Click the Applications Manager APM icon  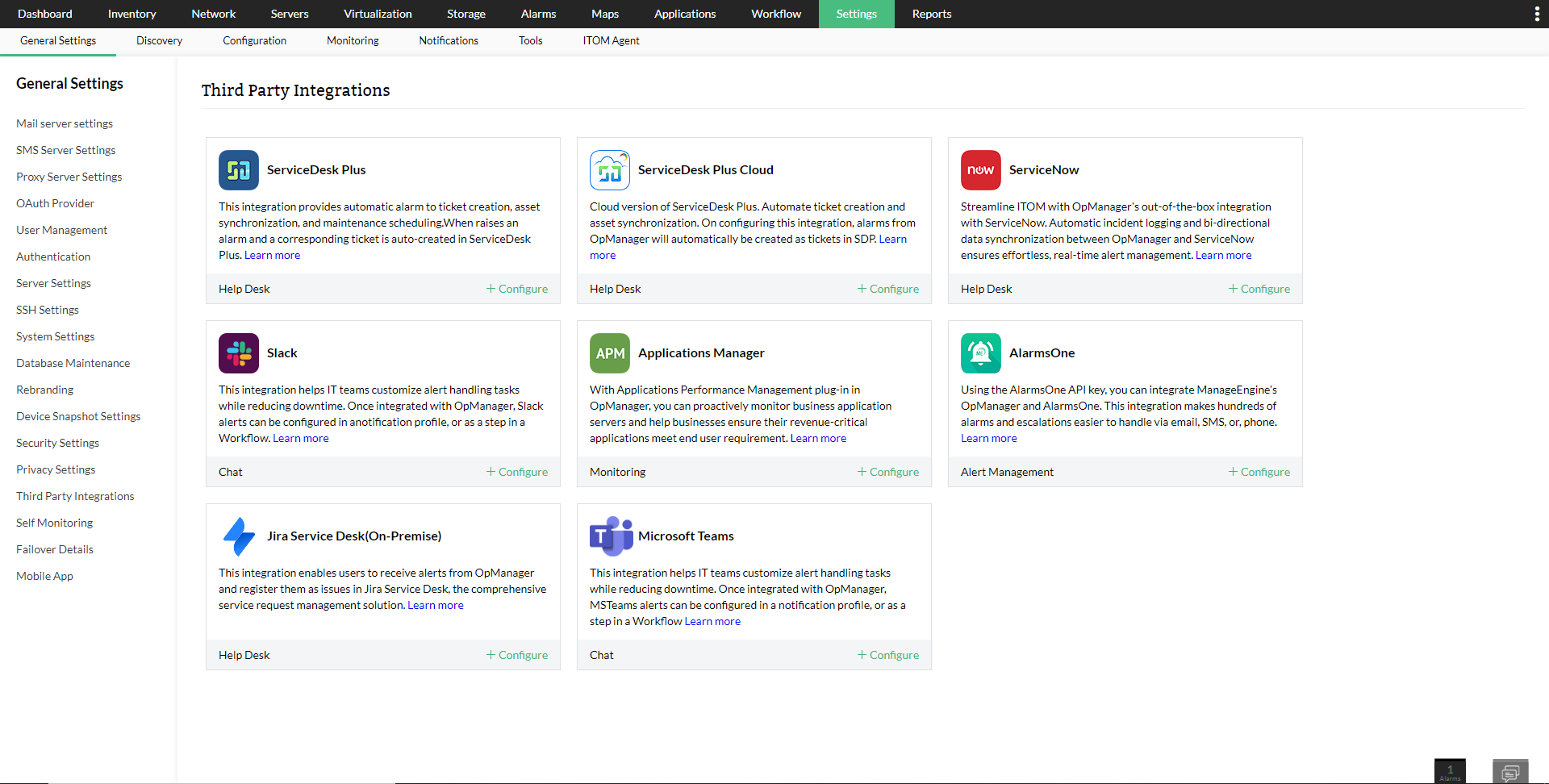click(609, 353)
